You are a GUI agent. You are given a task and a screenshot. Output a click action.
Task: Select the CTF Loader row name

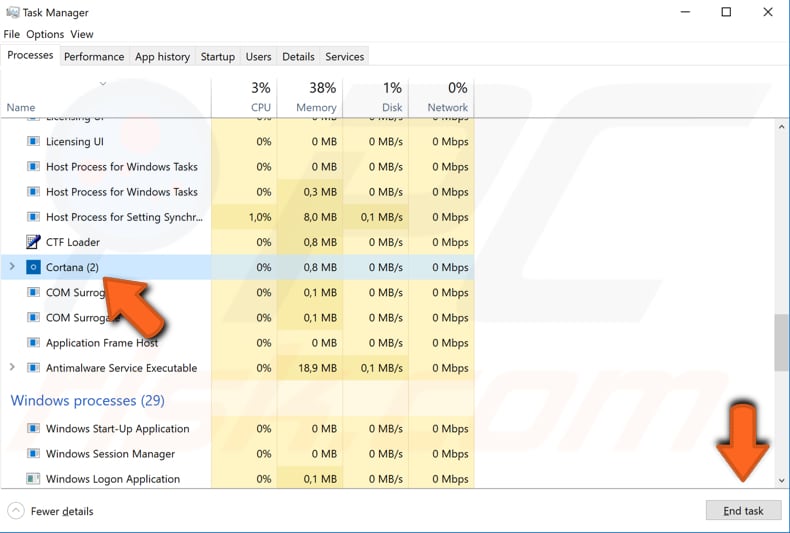[x=73, y=242]
